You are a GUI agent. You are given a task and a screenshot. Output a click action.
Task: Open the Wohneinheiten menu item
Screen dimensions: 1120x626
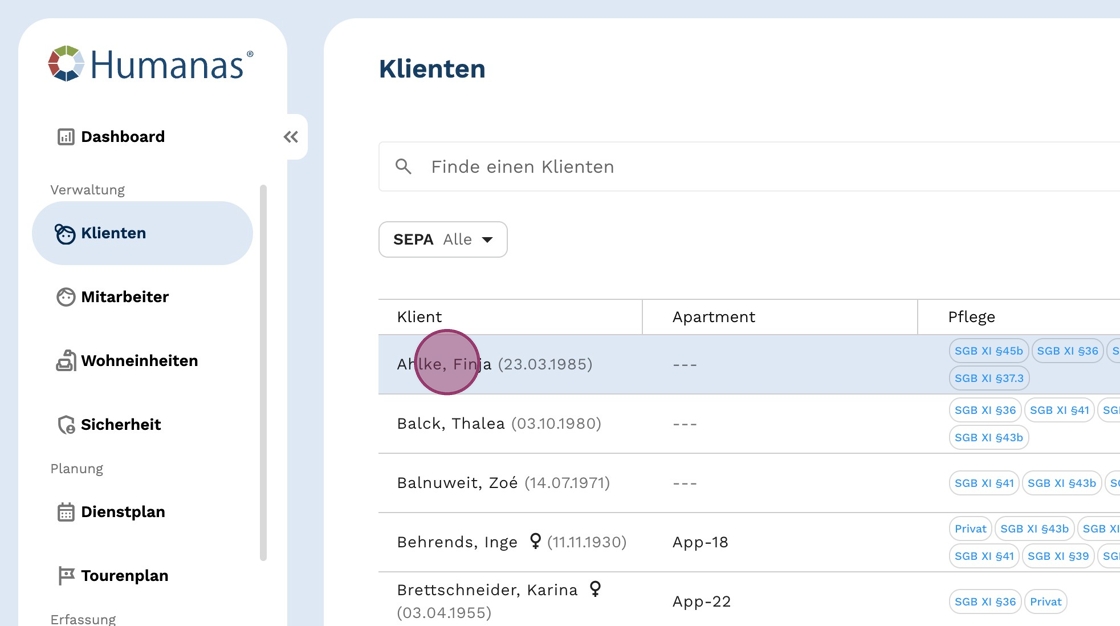(x=139, y=361)
